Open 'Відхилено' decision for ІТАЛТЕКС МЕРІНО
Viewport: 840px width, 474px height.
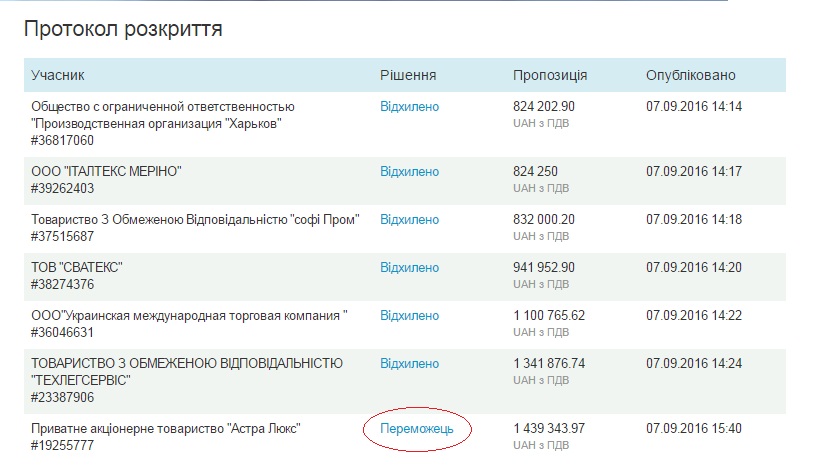409,171
